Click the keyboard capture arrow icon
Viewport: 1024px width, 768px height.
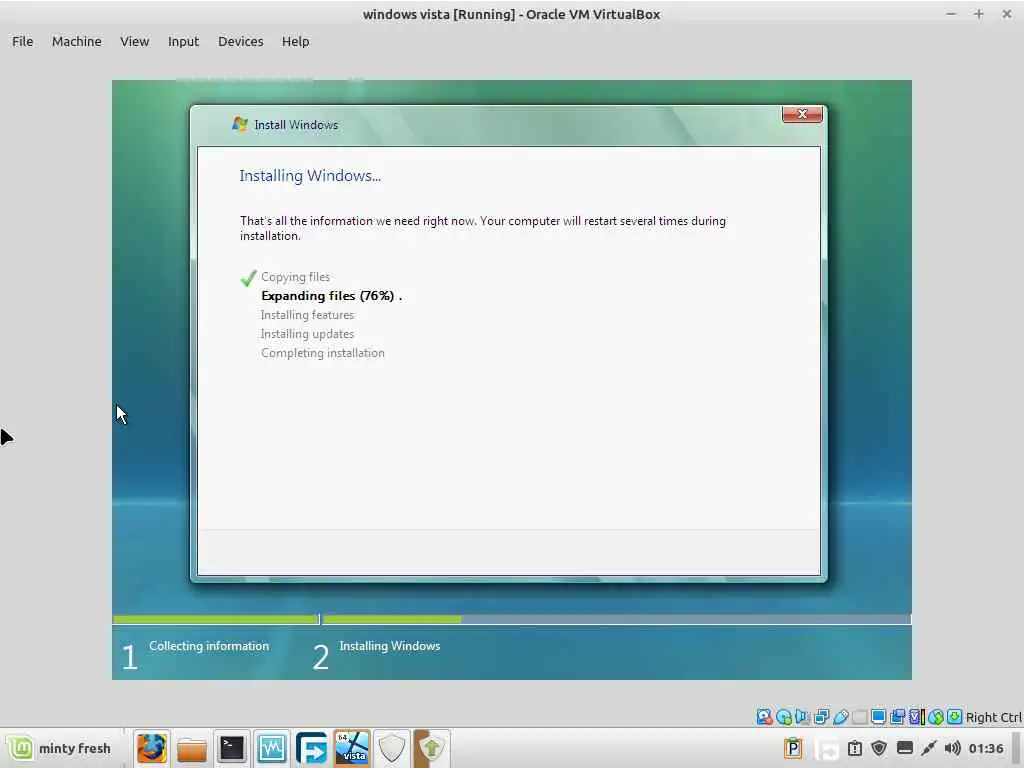tap(955, 717)
